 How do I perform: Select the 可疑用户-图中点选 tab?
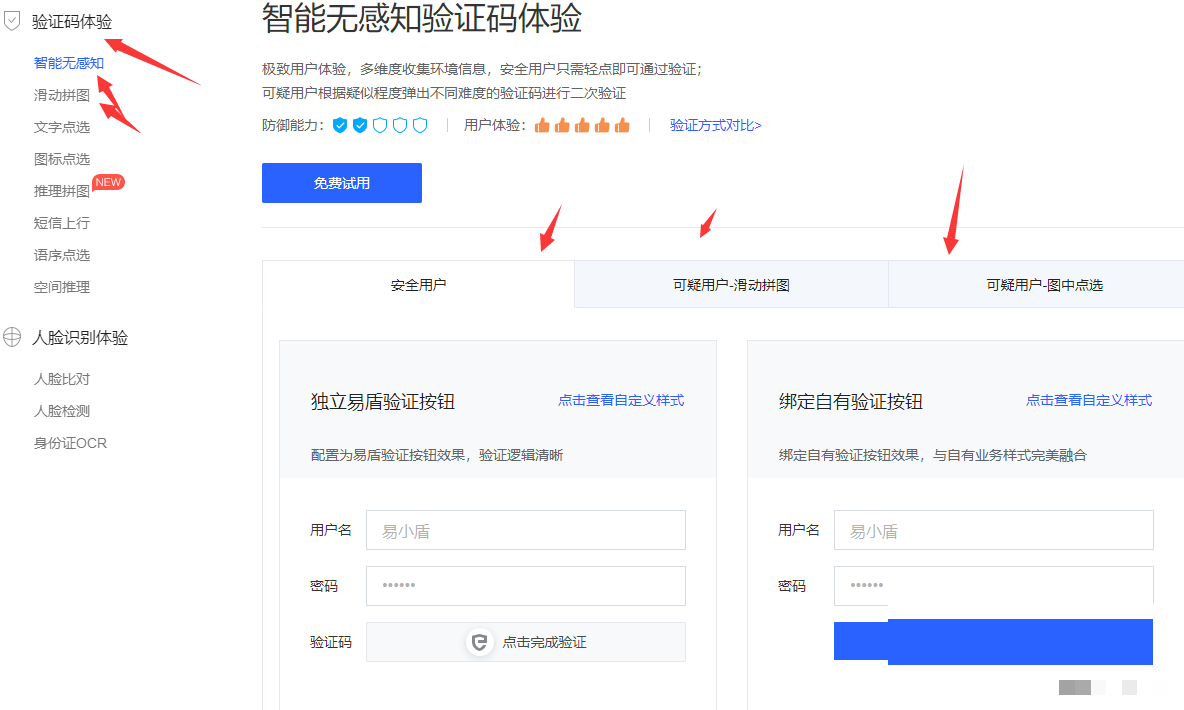coord(1044,285)
